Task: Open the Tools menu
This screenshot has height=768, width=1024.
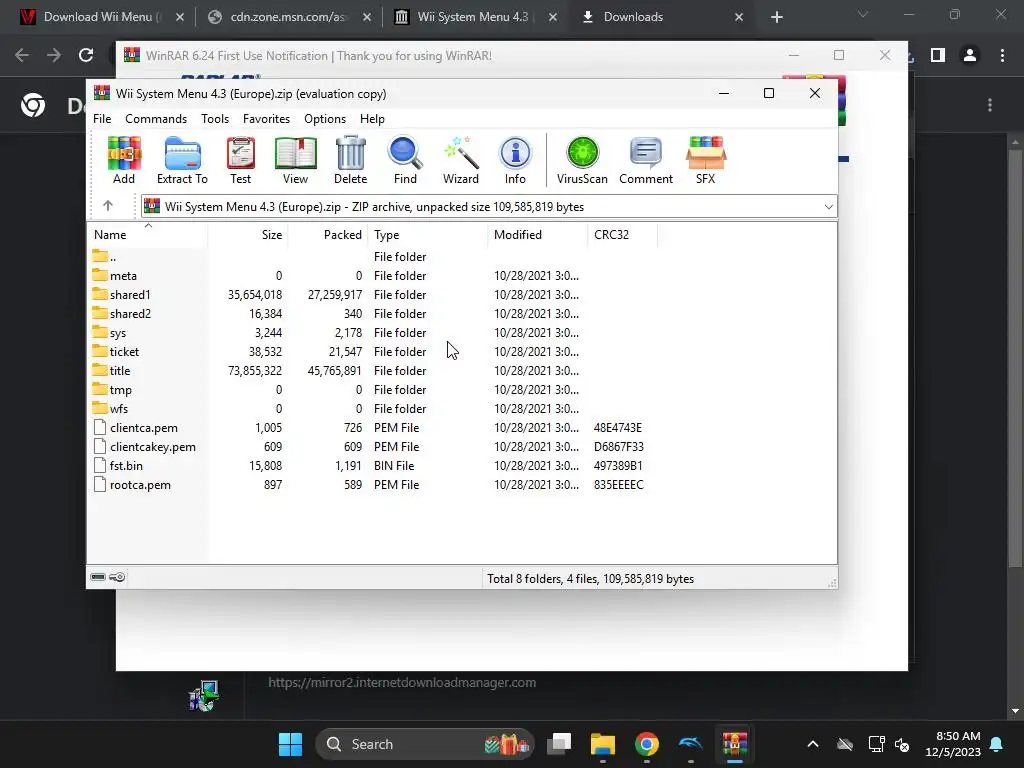Action: click(215, 119)
